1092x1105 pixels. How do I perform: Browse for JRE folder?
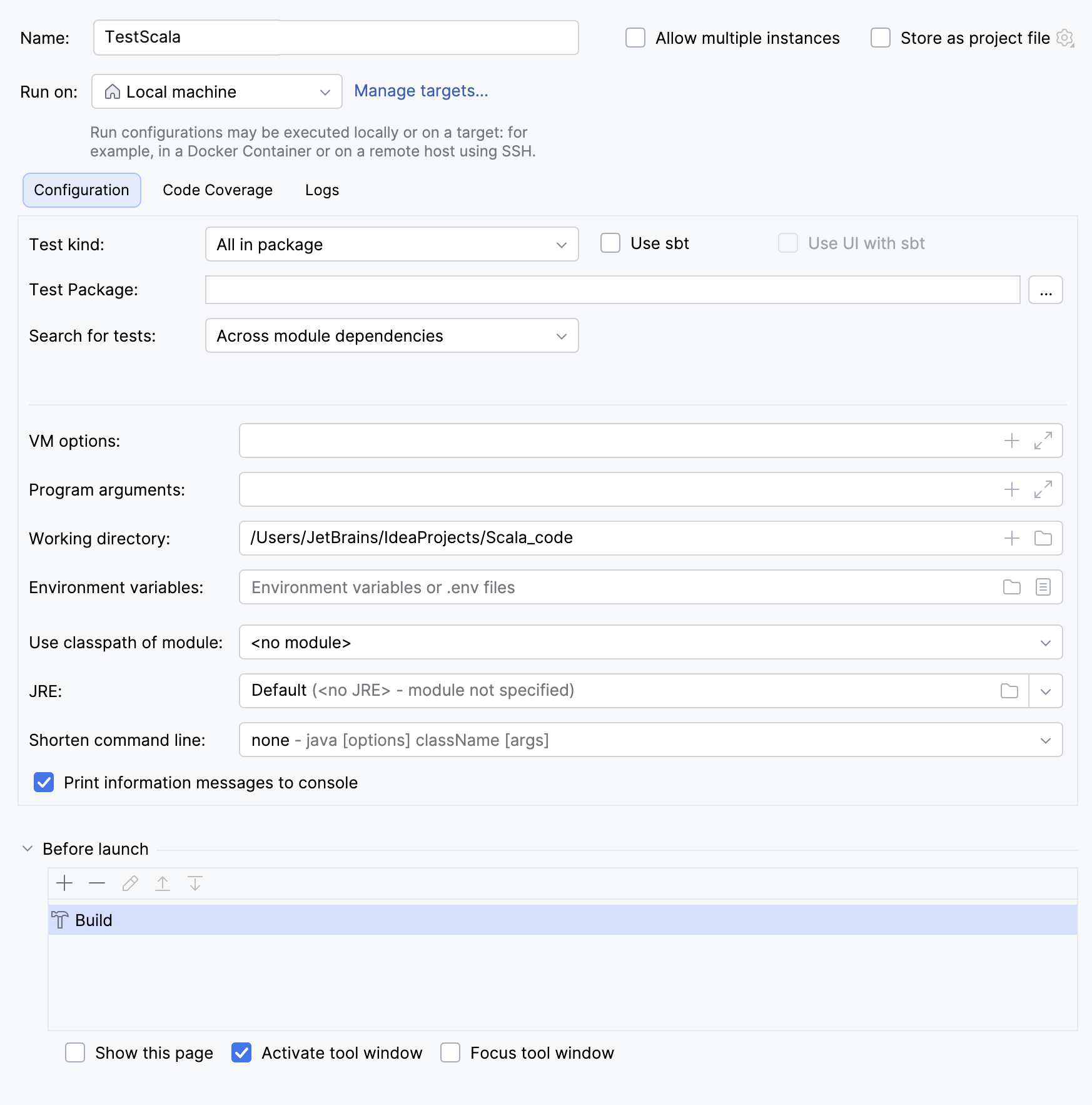click(1009, 691)
